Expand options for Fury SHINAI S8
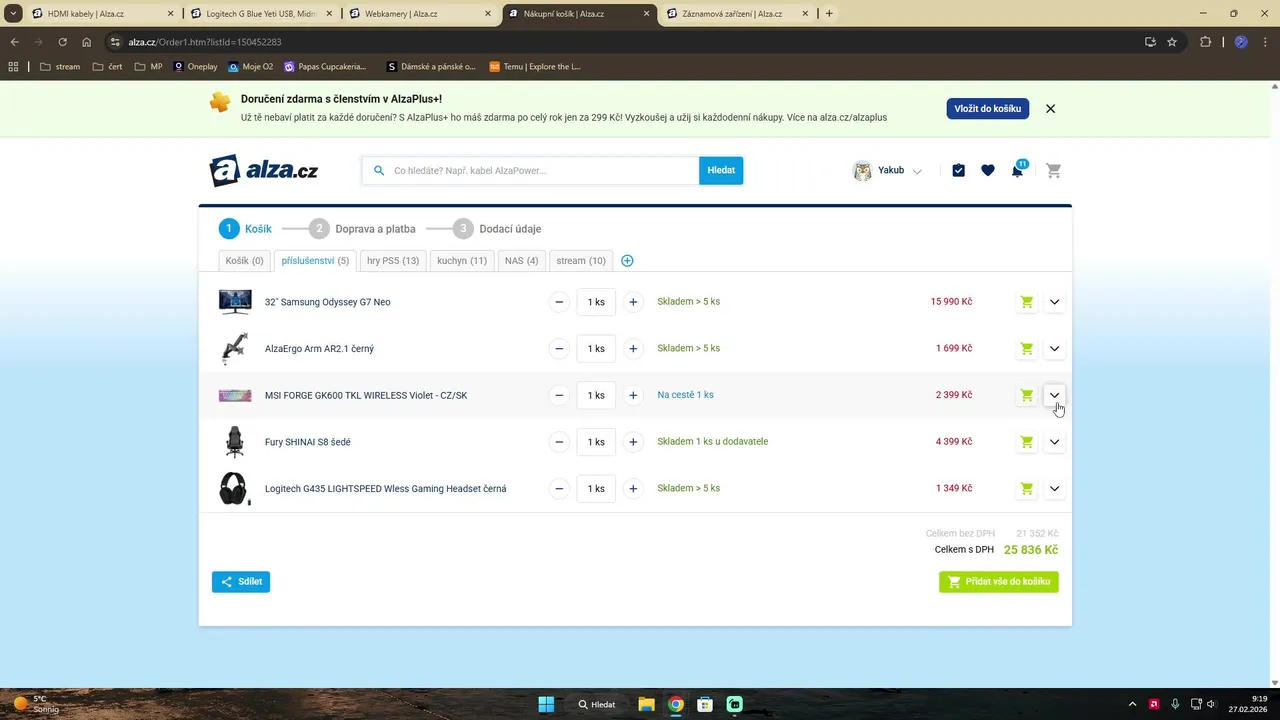Image resolution: width=1280 pixels, height=720 pixels. tap(1054, 442)
